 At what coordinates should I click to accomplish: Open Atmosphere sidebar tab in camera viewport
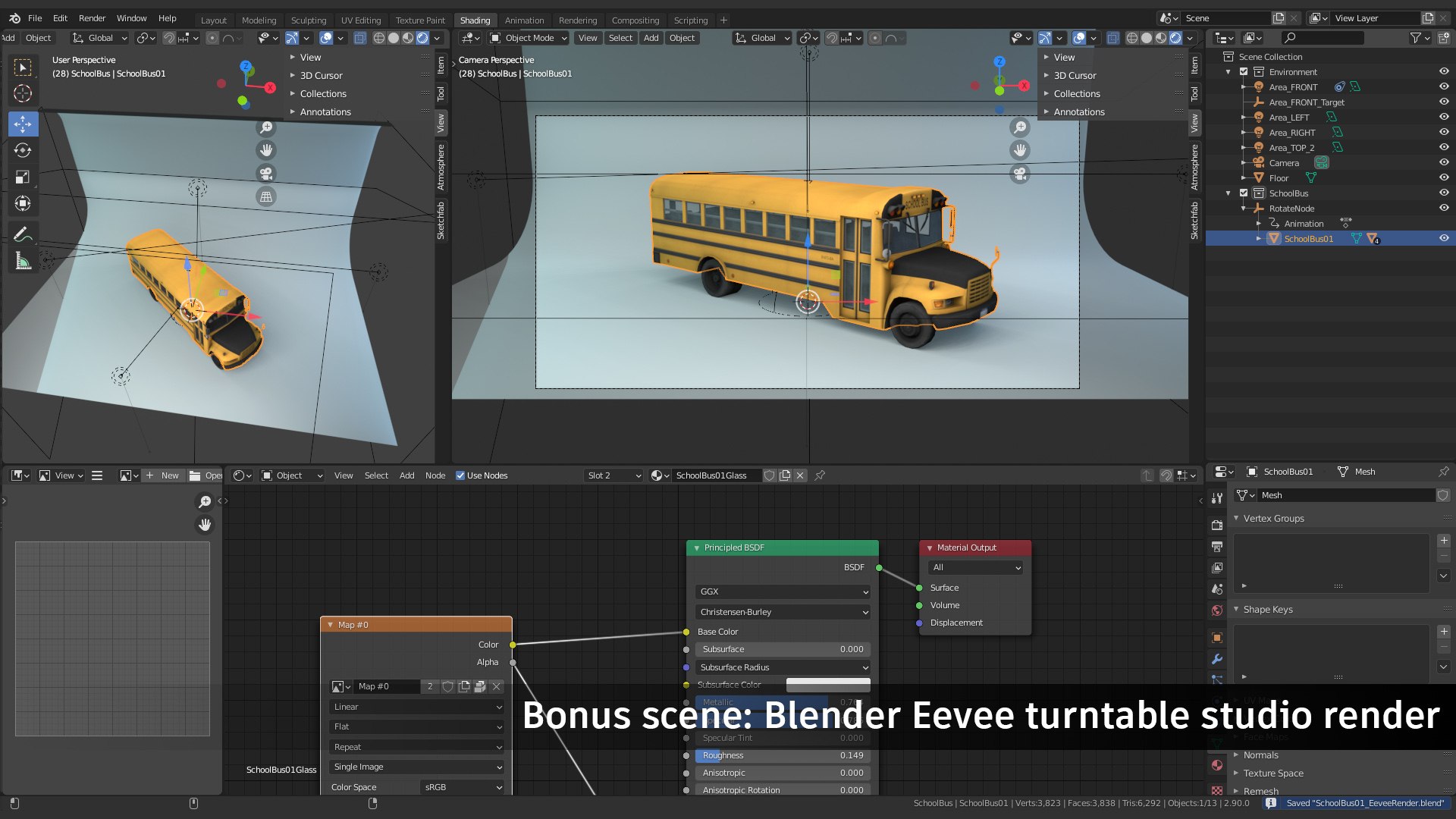point(1194,167)
